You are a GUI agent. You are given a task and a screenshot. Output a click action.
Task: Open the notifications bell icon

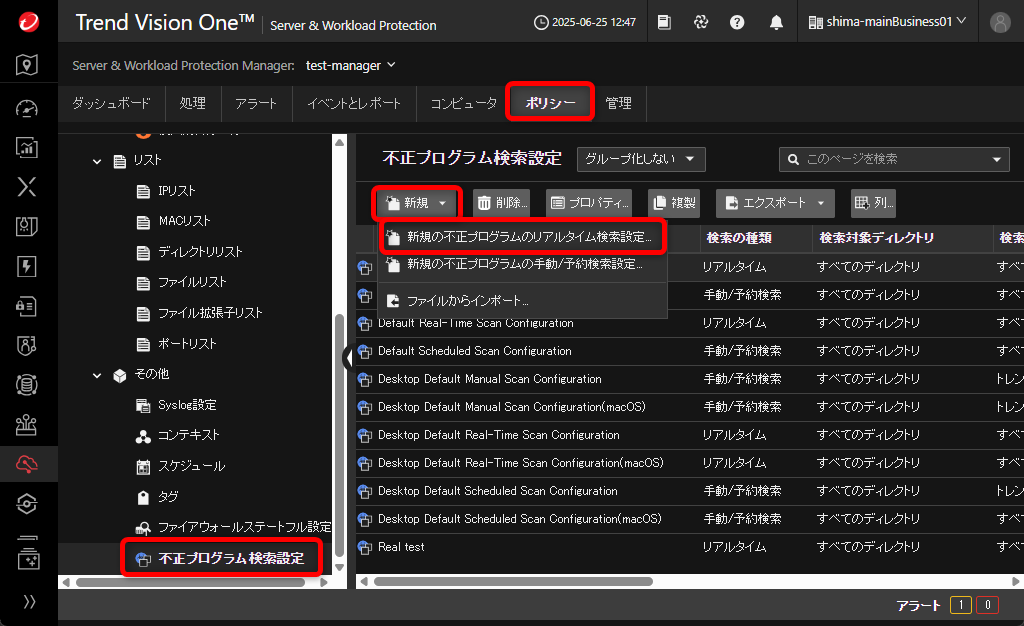(x=776, y=22)
